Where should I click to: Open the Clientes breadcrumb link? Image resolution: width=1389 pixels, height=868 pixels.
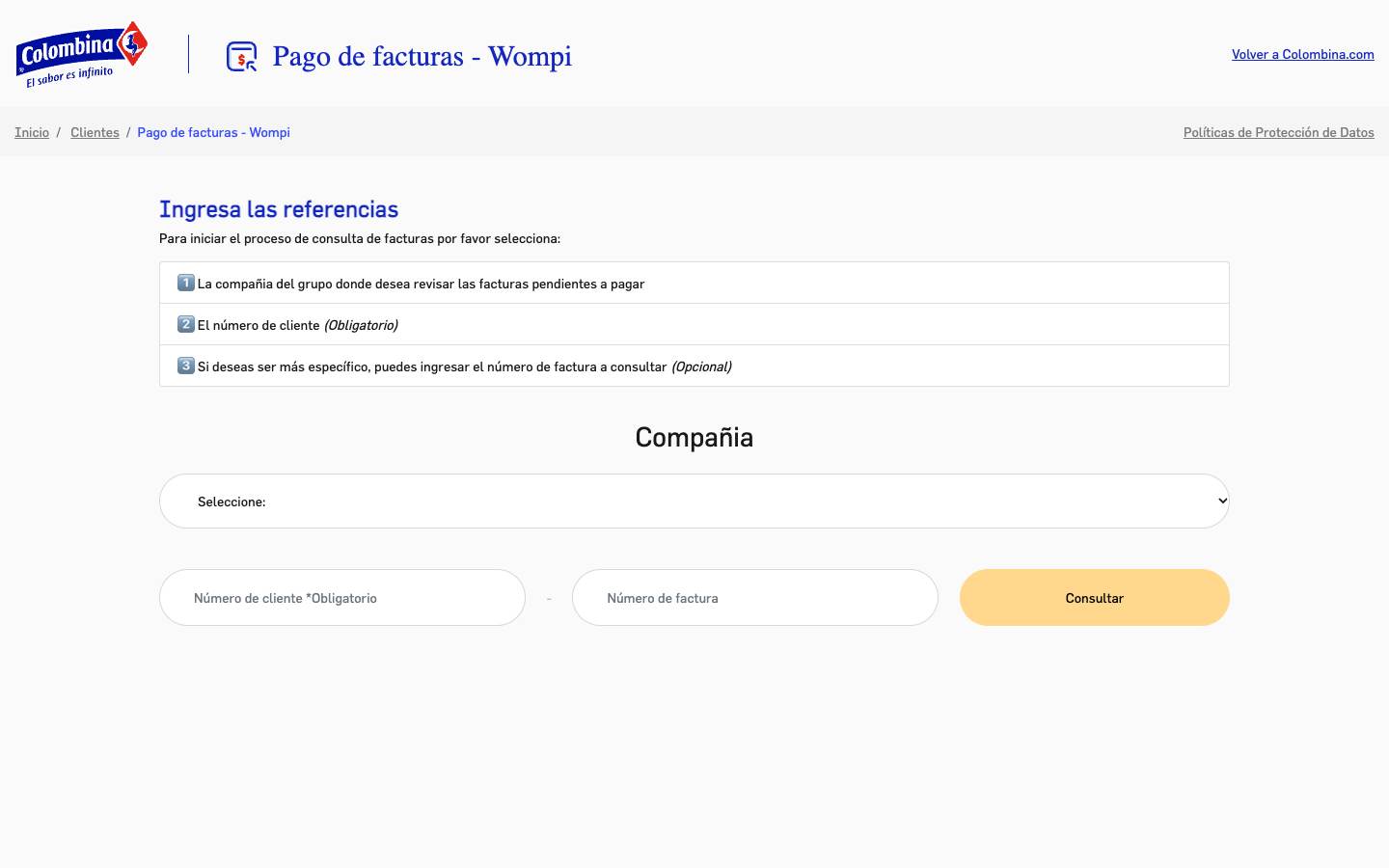(95, 132)
